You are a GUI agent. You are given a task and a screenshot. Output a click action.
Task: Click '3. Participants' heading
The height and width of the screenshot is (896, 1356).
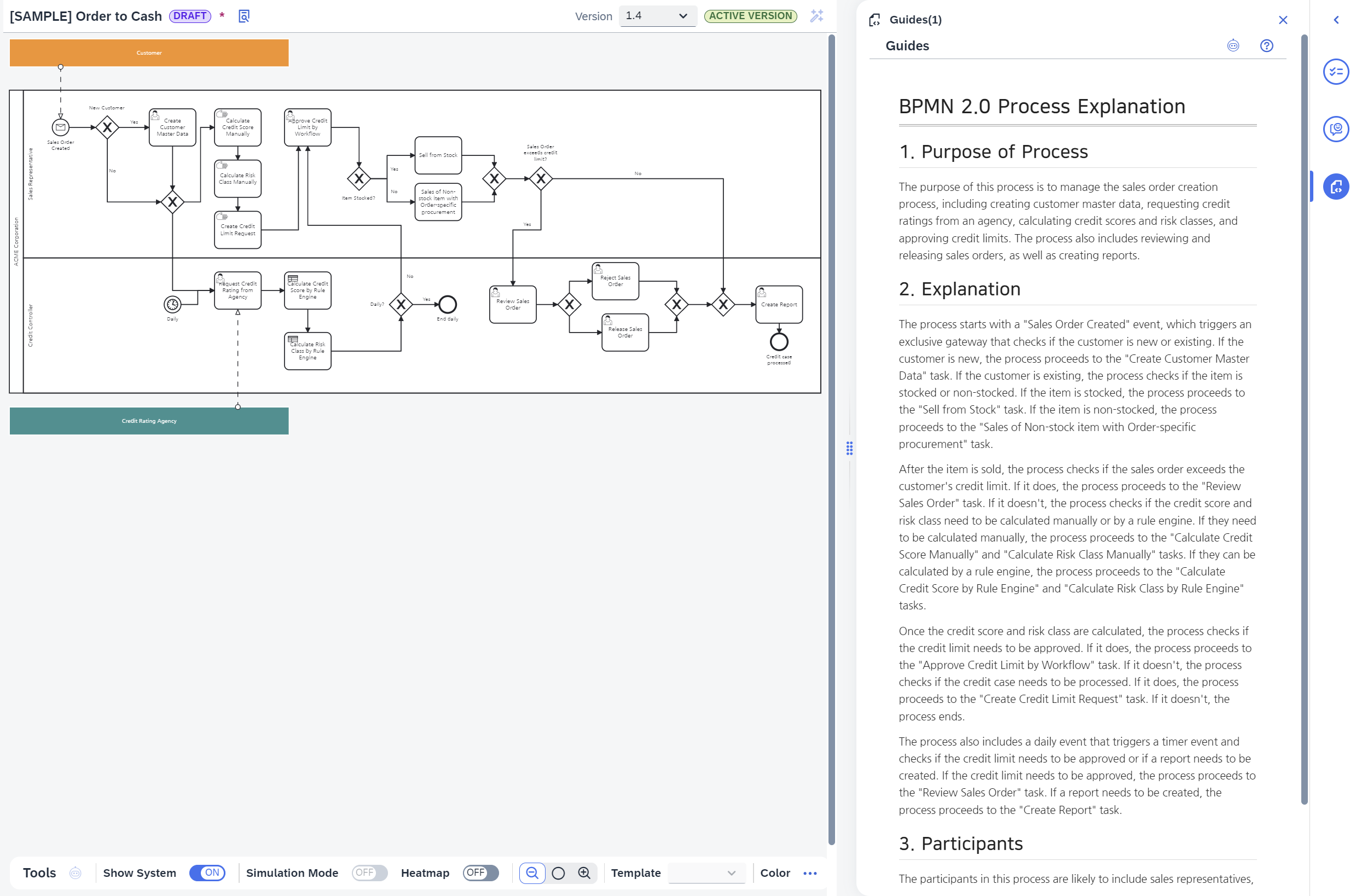pyautogui.click(x=960, y=843)
